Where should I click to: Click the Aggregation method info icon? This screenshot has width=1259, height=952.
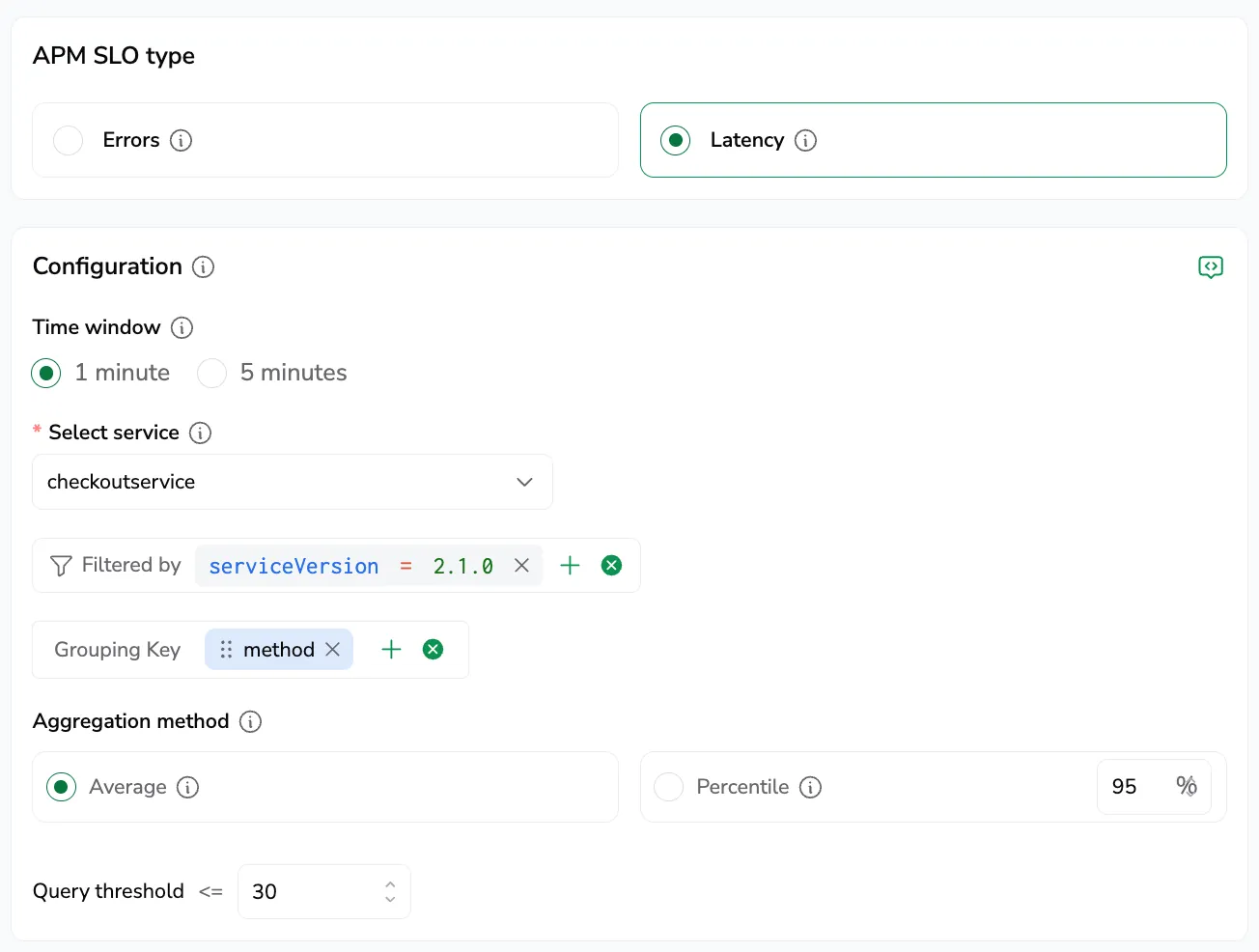[x=250, y=721]
